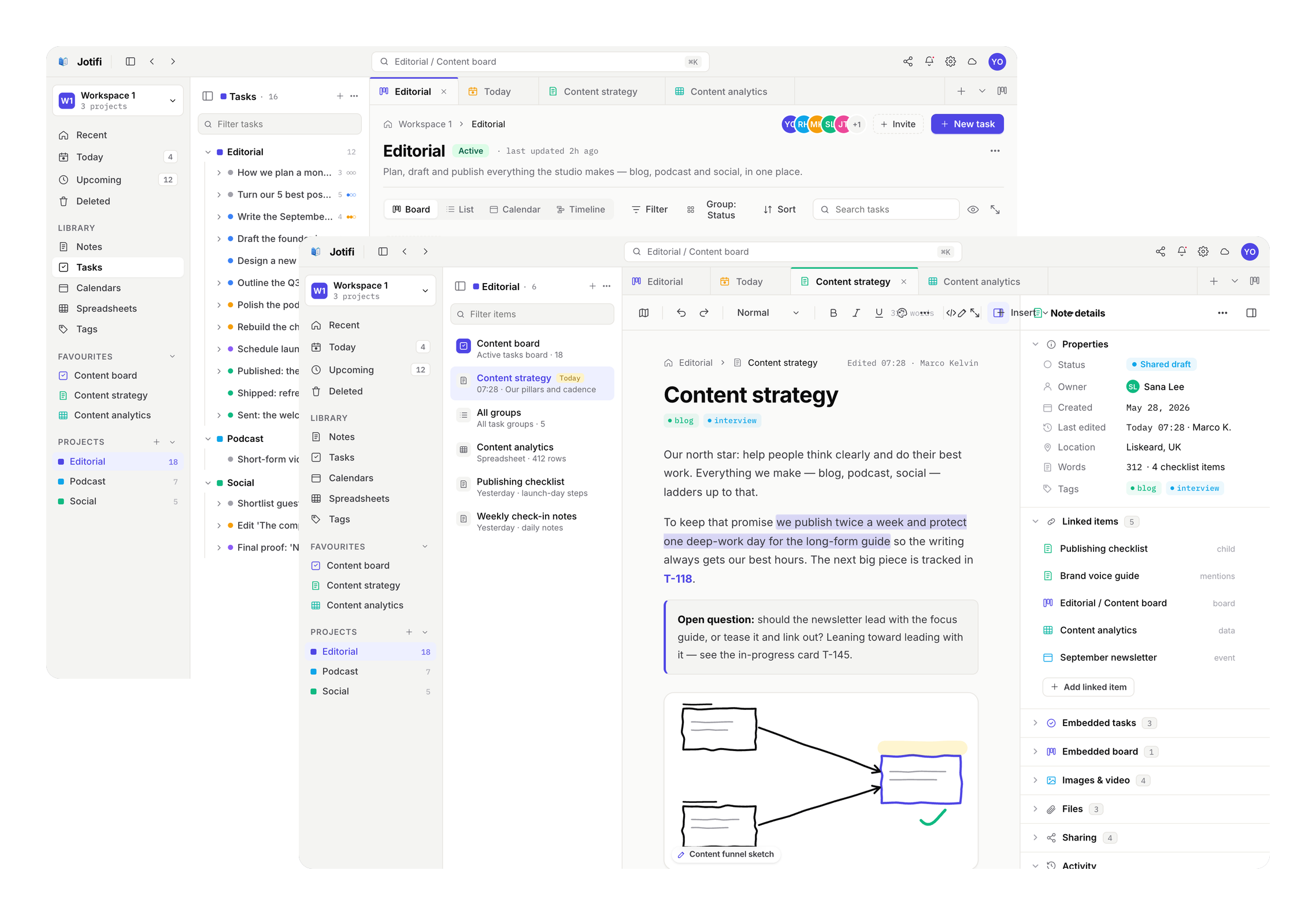Viewport: 1316px width, 915px height.
Task: Add a new tab in the back window
Action: (x=961, y=91)
